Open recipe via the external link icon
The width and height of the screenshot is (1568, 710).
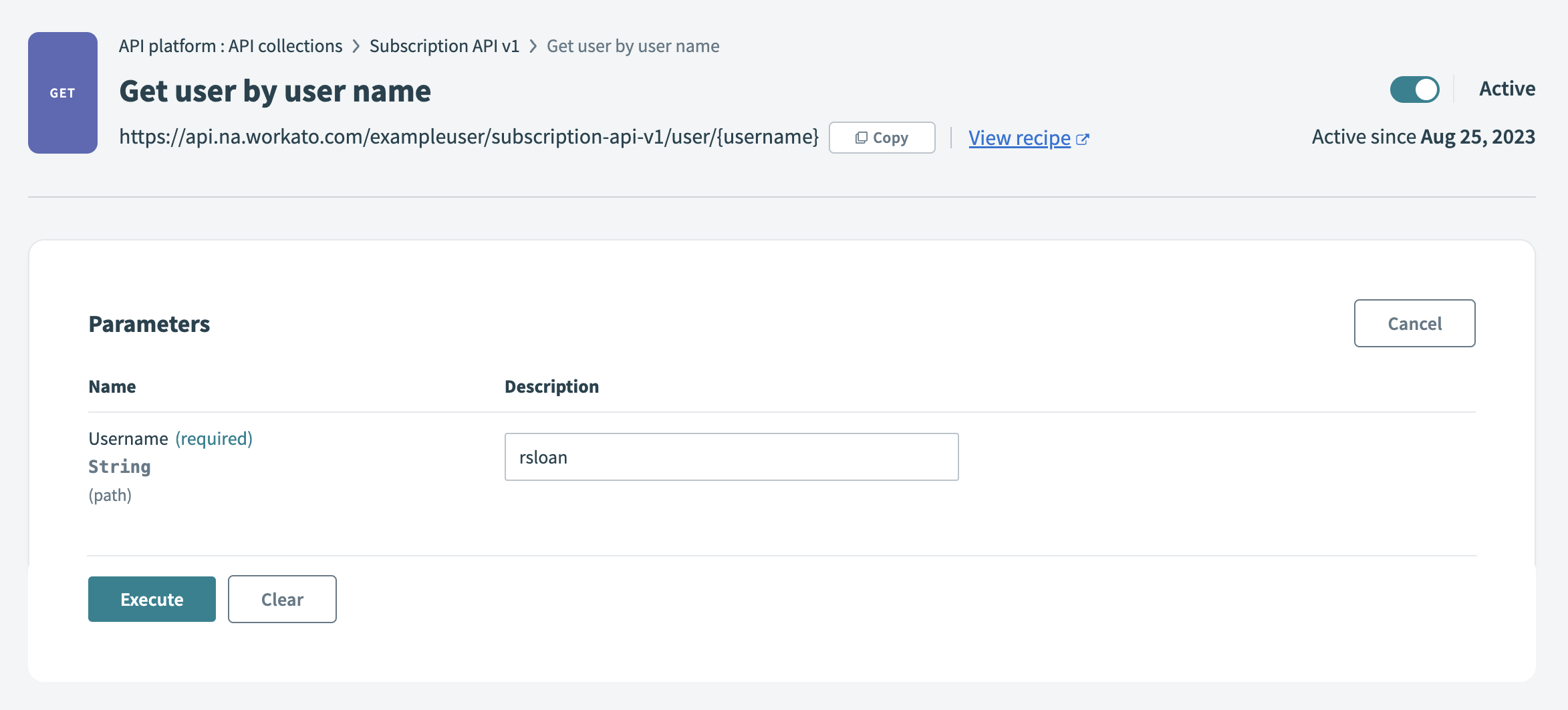click(1083, 138)
